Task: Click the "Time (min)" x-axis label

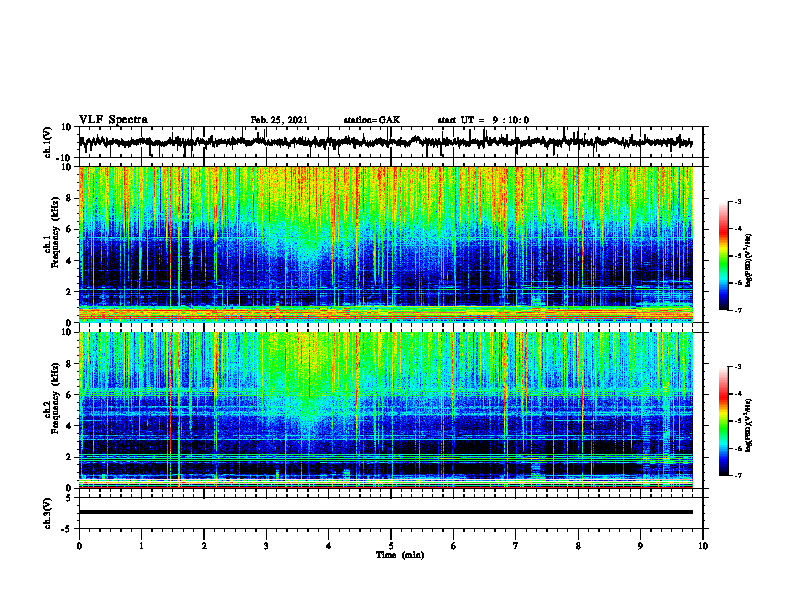Action: (x=400, y=555)
